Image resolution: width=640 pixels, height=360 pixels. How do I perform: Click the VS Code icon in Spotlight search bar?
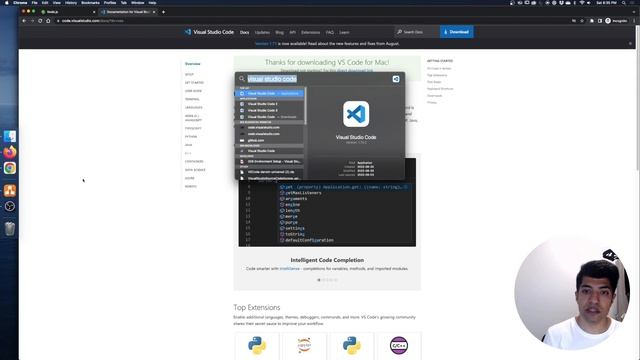(x=396, y=79)
